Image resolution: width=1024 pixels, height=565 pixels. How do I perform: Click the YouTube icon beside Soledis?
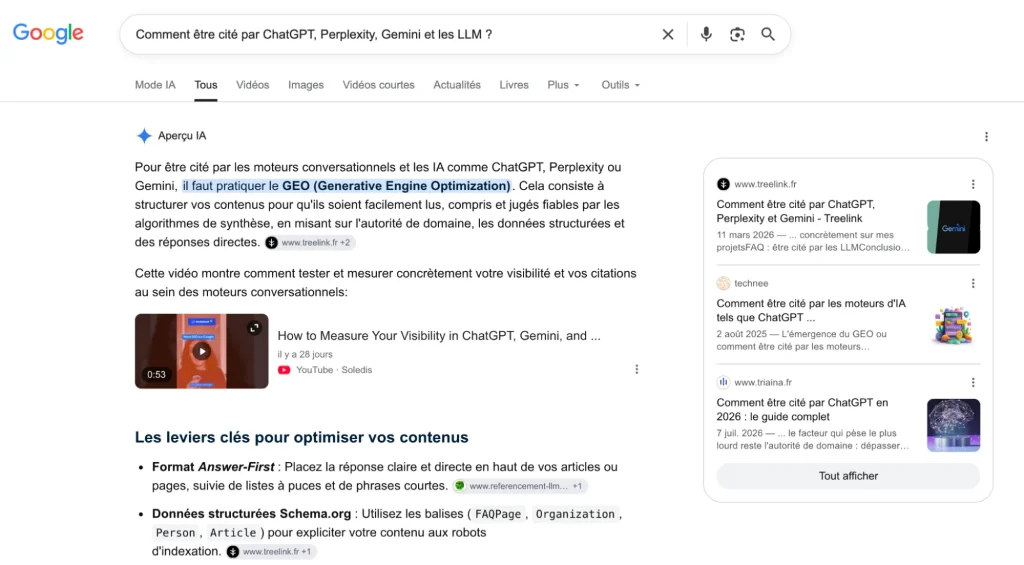point(284,370)
